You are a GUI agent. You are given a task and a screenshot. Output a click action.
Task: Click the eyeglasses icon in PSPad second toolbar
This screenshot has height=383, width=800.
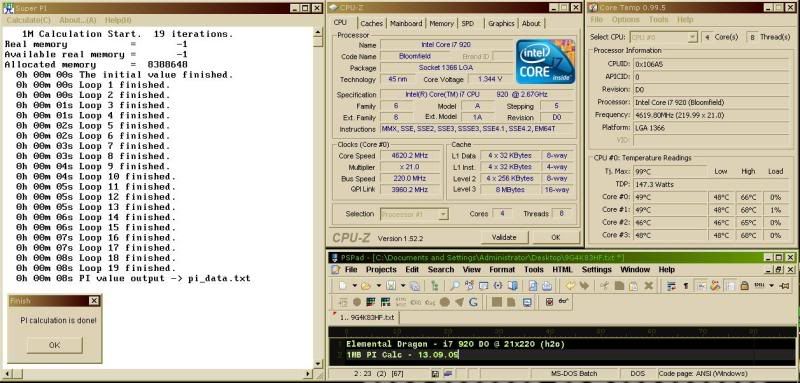[564, 301]
